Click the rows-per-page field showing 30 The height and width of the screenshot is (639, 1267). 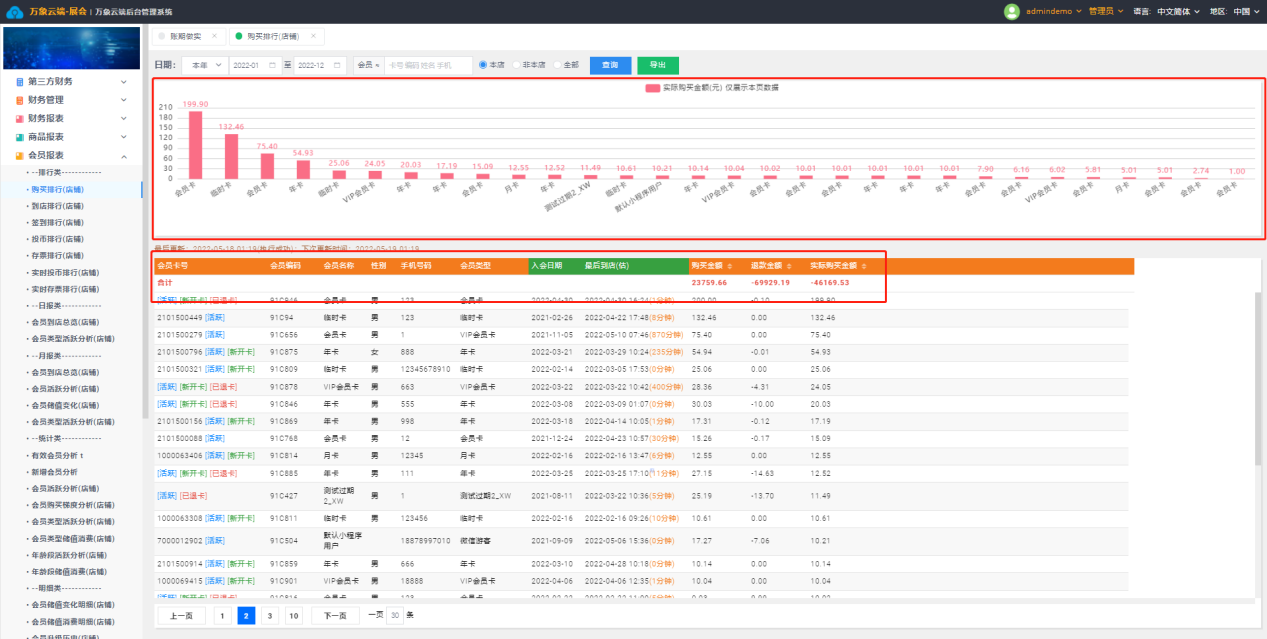395,616
